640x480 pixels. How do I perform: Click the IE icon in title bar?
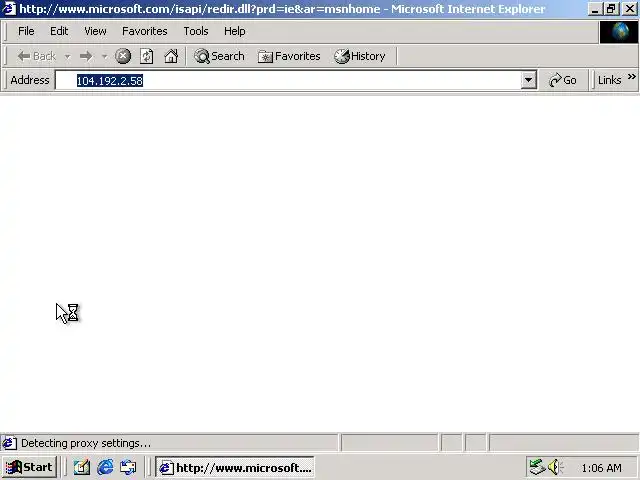pos(9,9)
